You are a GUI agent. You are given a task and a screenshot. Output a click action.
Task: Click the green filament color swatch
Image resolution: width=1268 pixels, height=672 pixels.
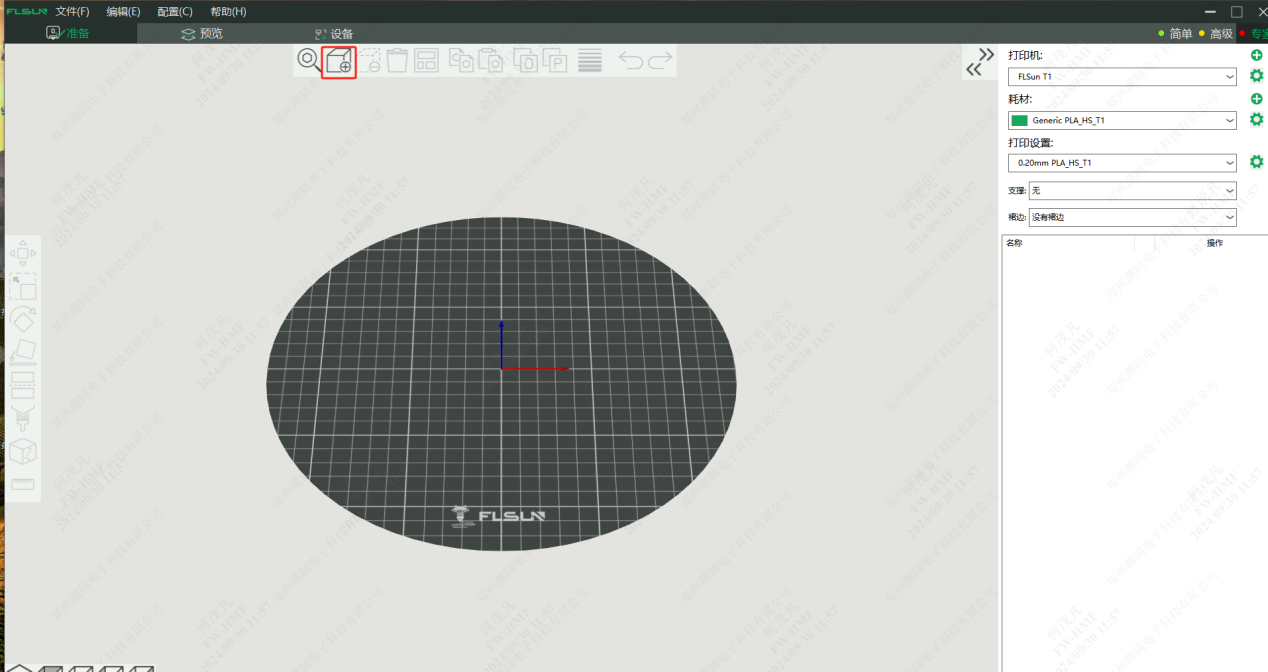1019,120
